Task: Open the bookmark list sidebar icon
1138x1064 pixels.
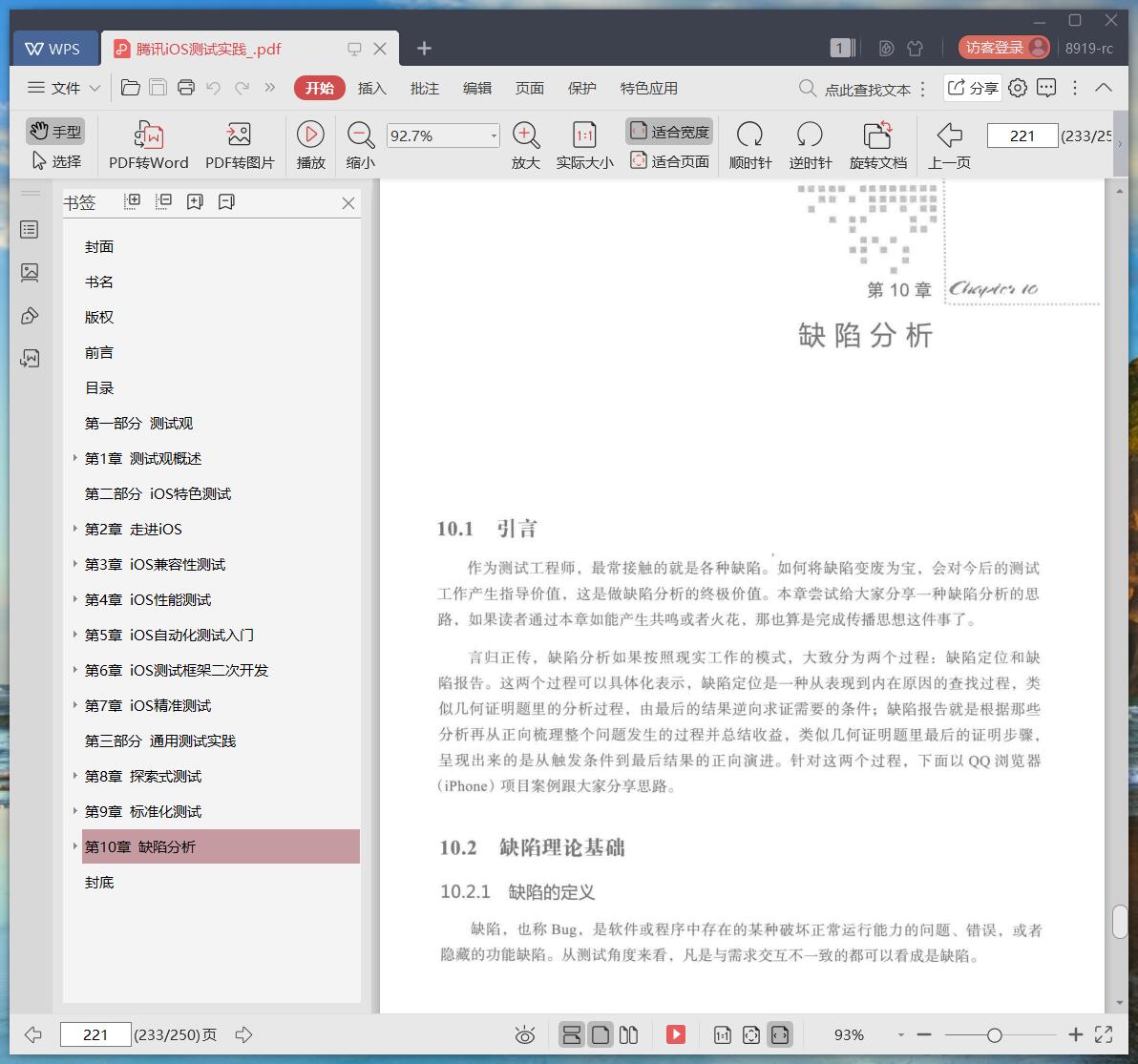Action: tap(30, 230)
